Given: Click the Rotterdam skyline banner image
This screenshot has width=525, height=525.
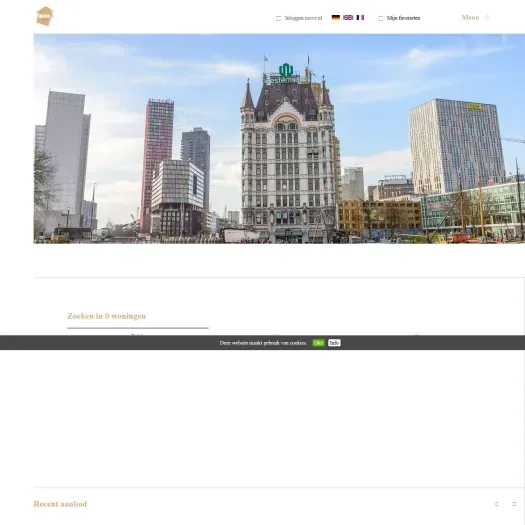Looking at the screenshot, I should click(279, 139).
